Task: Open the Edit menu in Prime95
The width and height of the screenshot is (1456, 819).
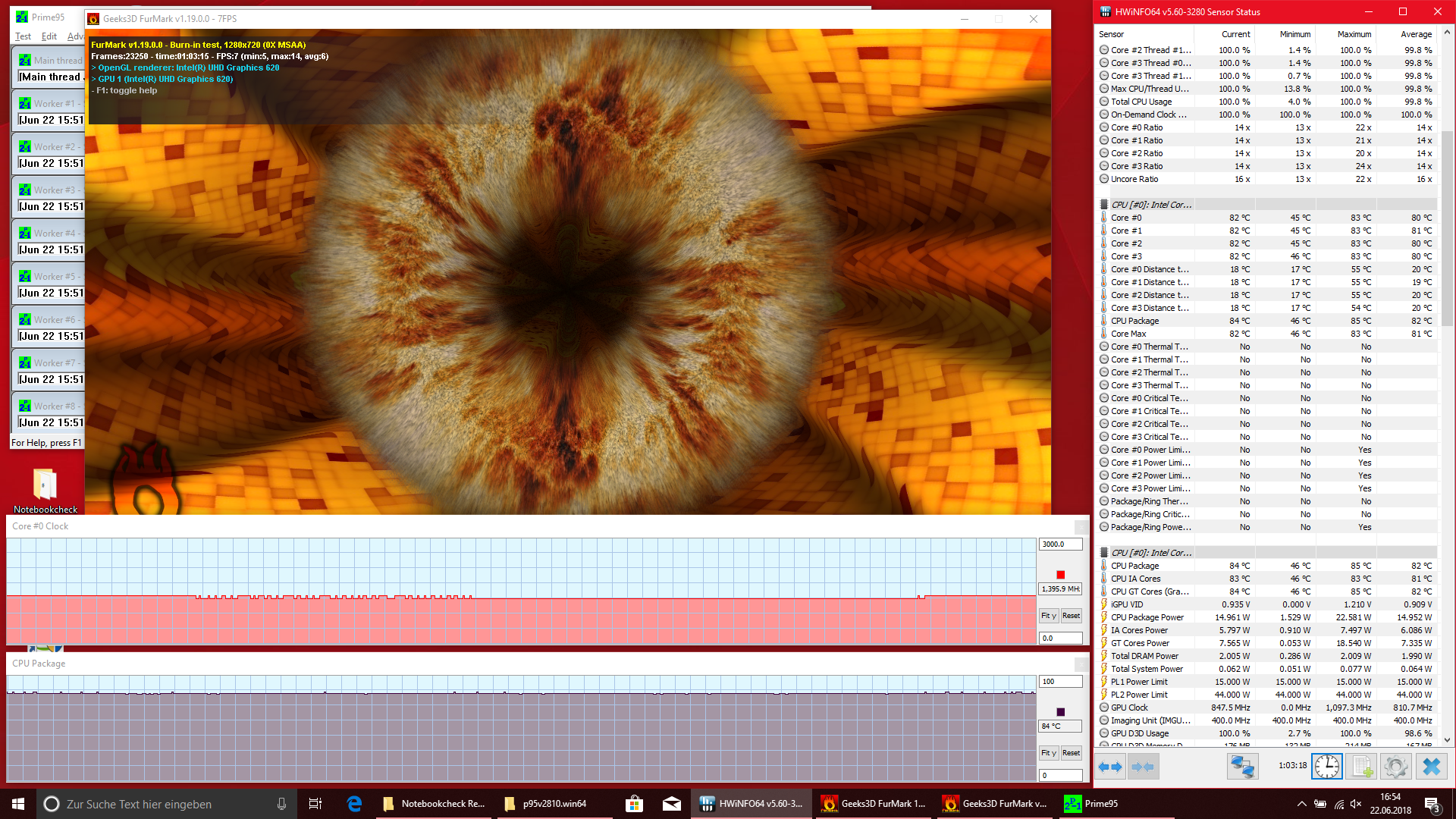Action: click(49, 36)
